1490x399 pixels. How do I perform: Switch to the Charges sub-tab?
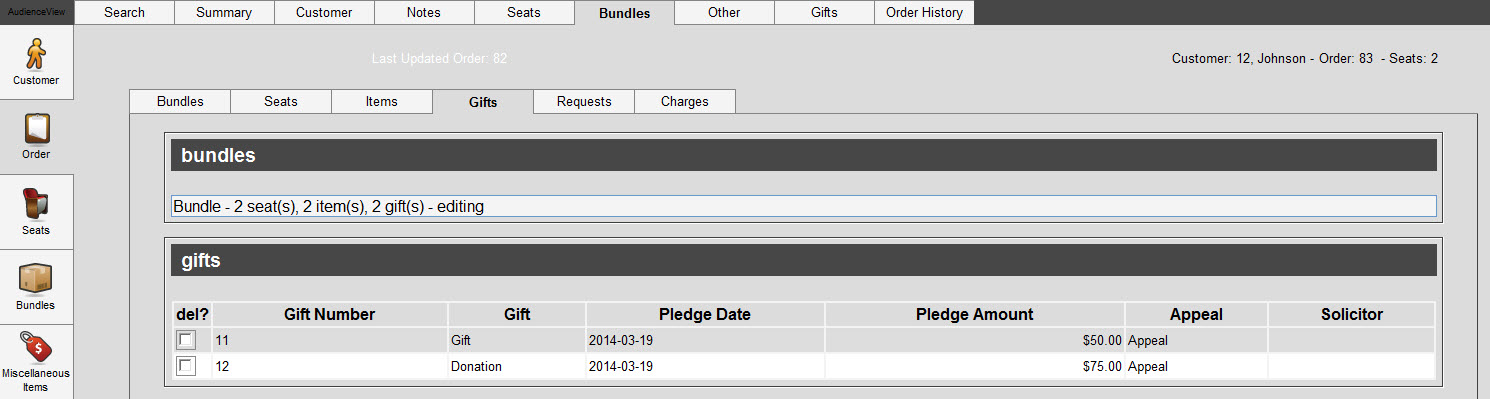(685, 101)
